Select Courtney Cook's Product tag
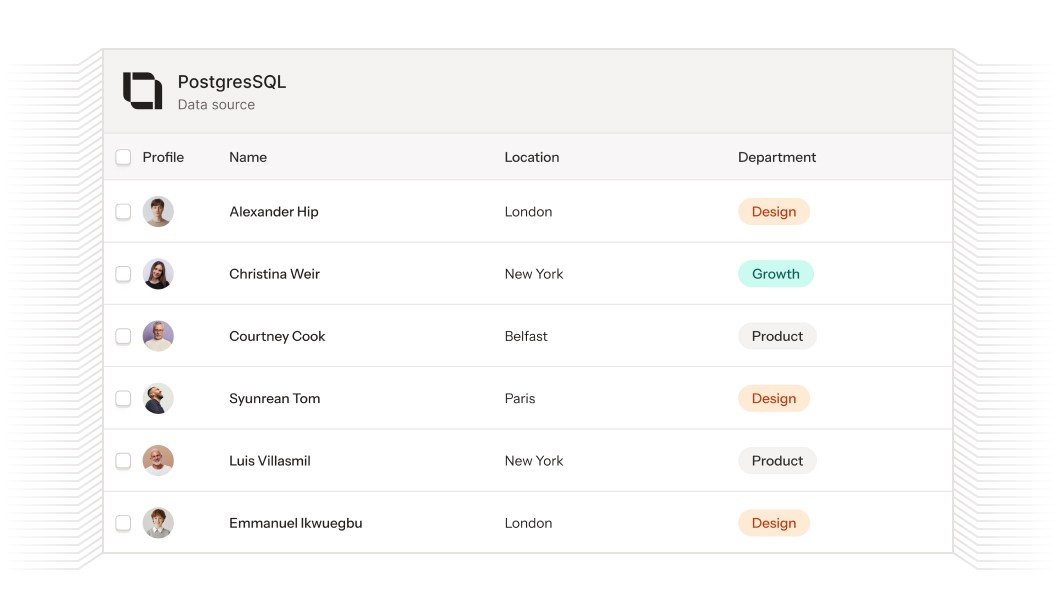The width and height of the screenshot is (1056, 600). (777, 336)
